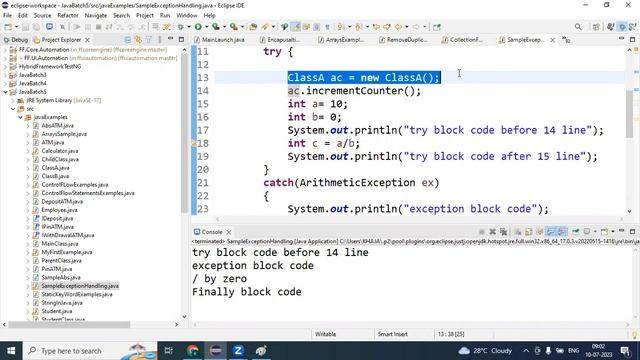
Task: Toggle Word Wrap in Console toolbar
Action: pyautogui.click(x=539, y=232)
